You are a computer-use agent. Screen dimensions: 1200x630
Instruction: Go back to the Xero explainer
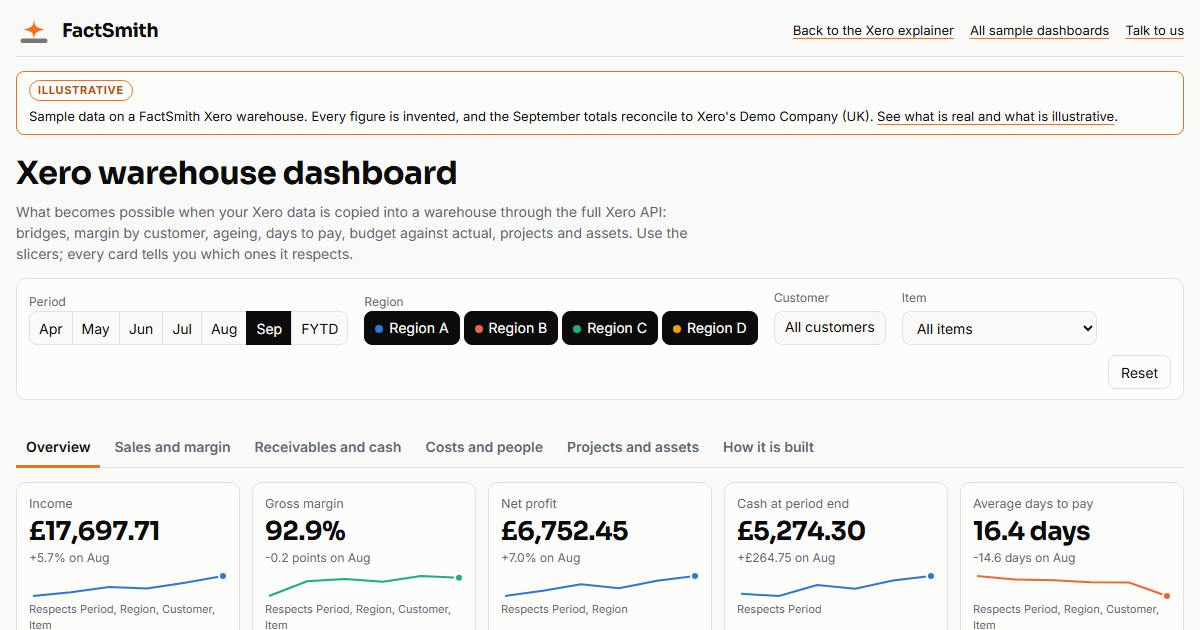(873, 31)
